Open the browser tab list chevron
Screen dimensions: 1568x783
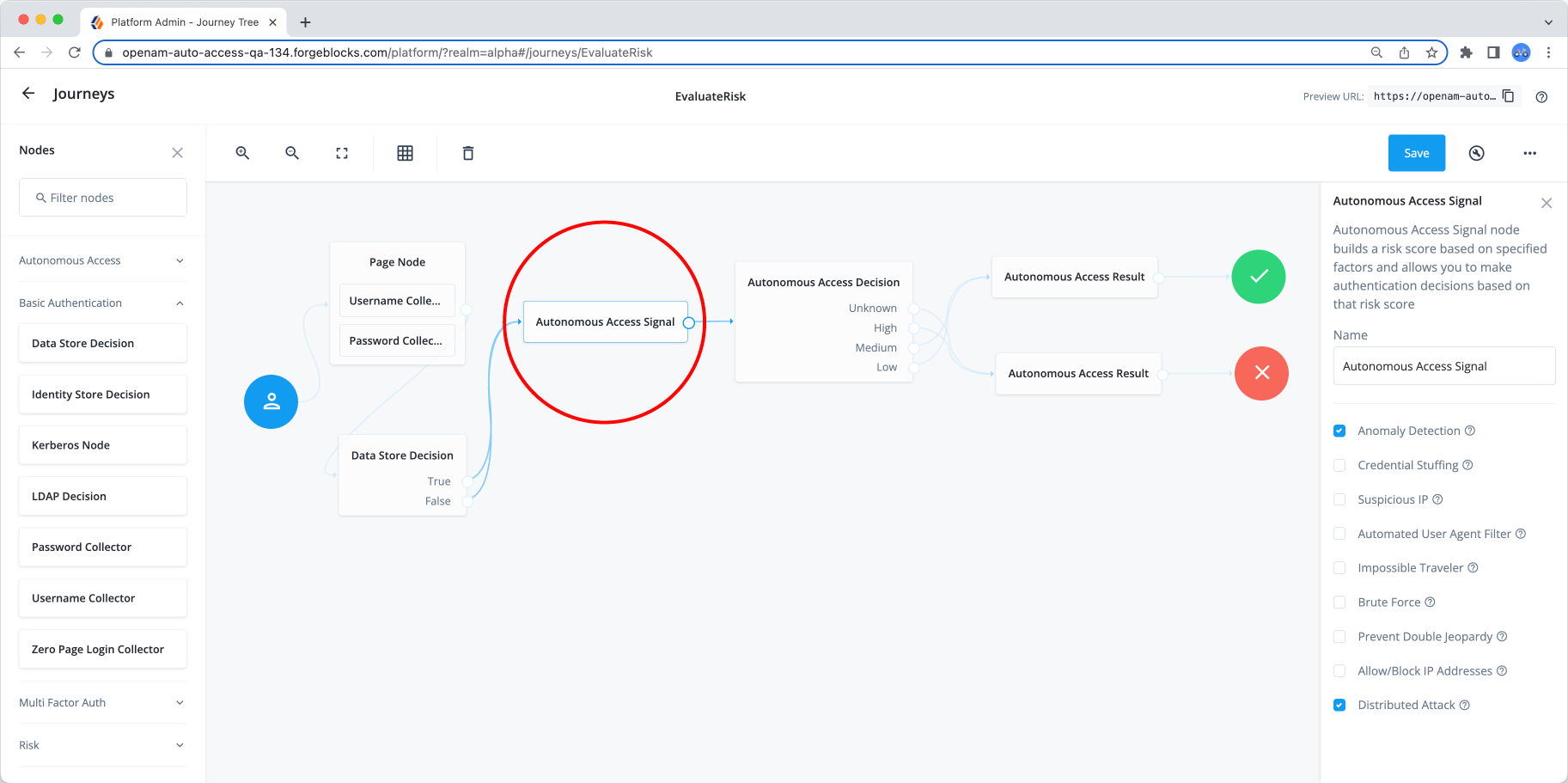[x=1548, y=22]
